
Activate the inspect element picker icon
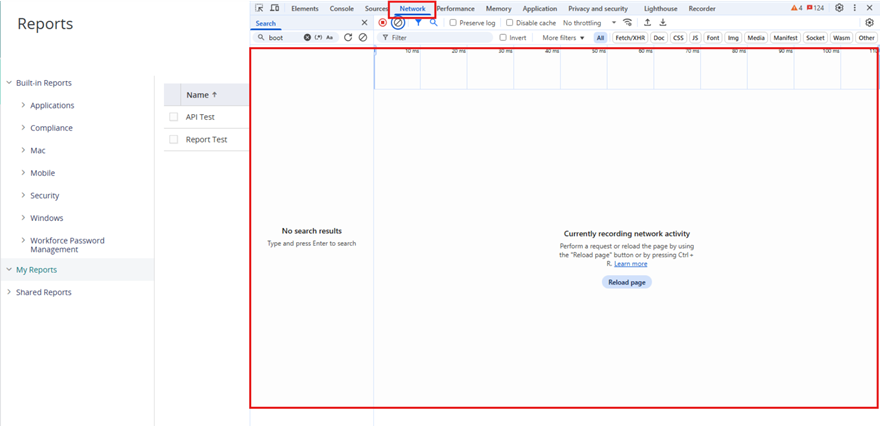click(259, 8)
